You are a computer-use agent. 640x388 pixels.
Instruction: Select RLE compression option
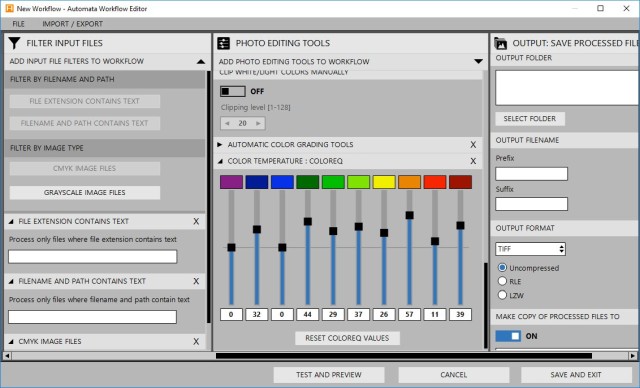coord(502,281)
